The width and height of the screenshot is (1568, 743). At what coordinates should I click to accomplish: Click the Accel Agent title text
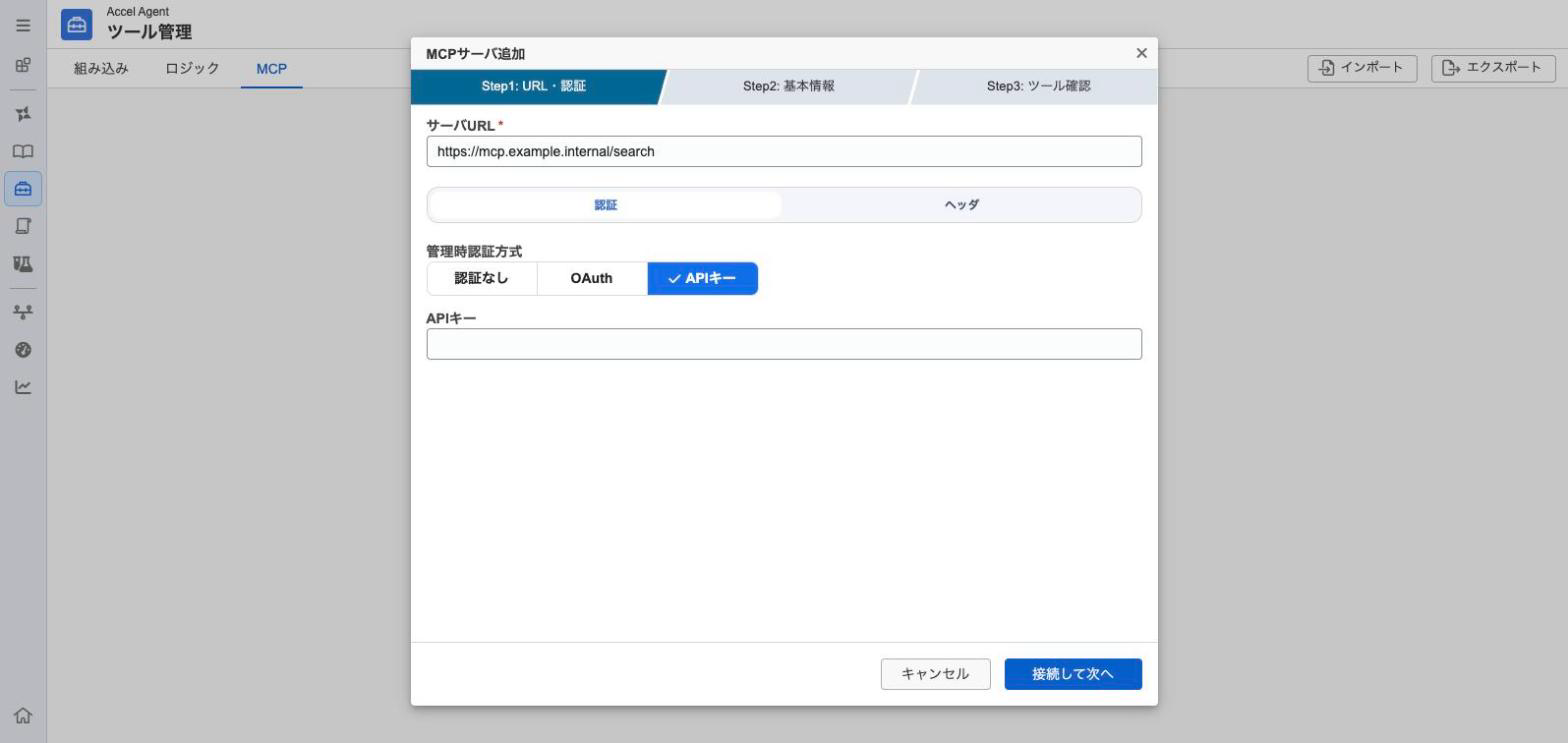click(138, 12)
